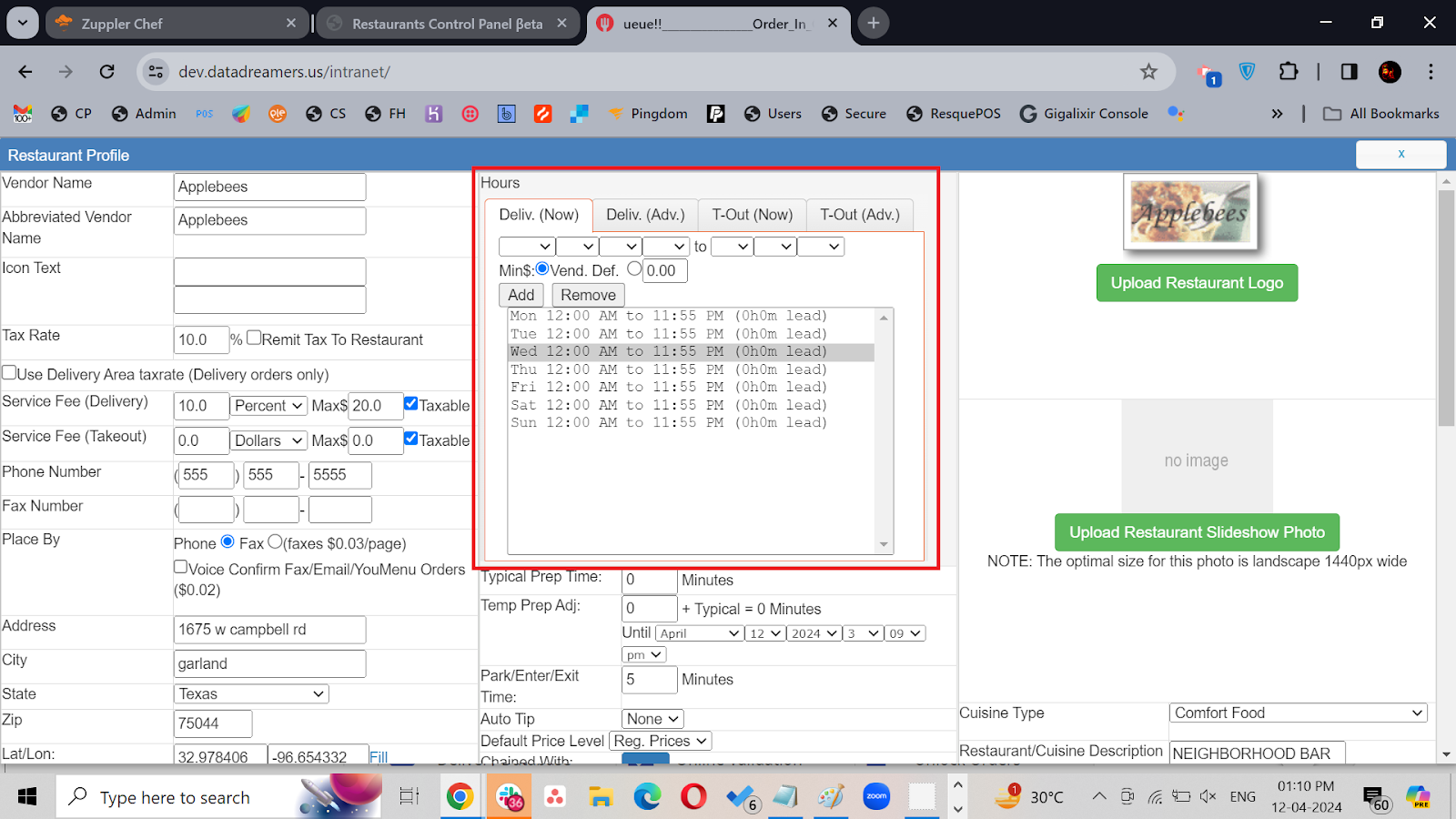
Task: Open Chrome three-dot menu
Action: click(1431, 72)
